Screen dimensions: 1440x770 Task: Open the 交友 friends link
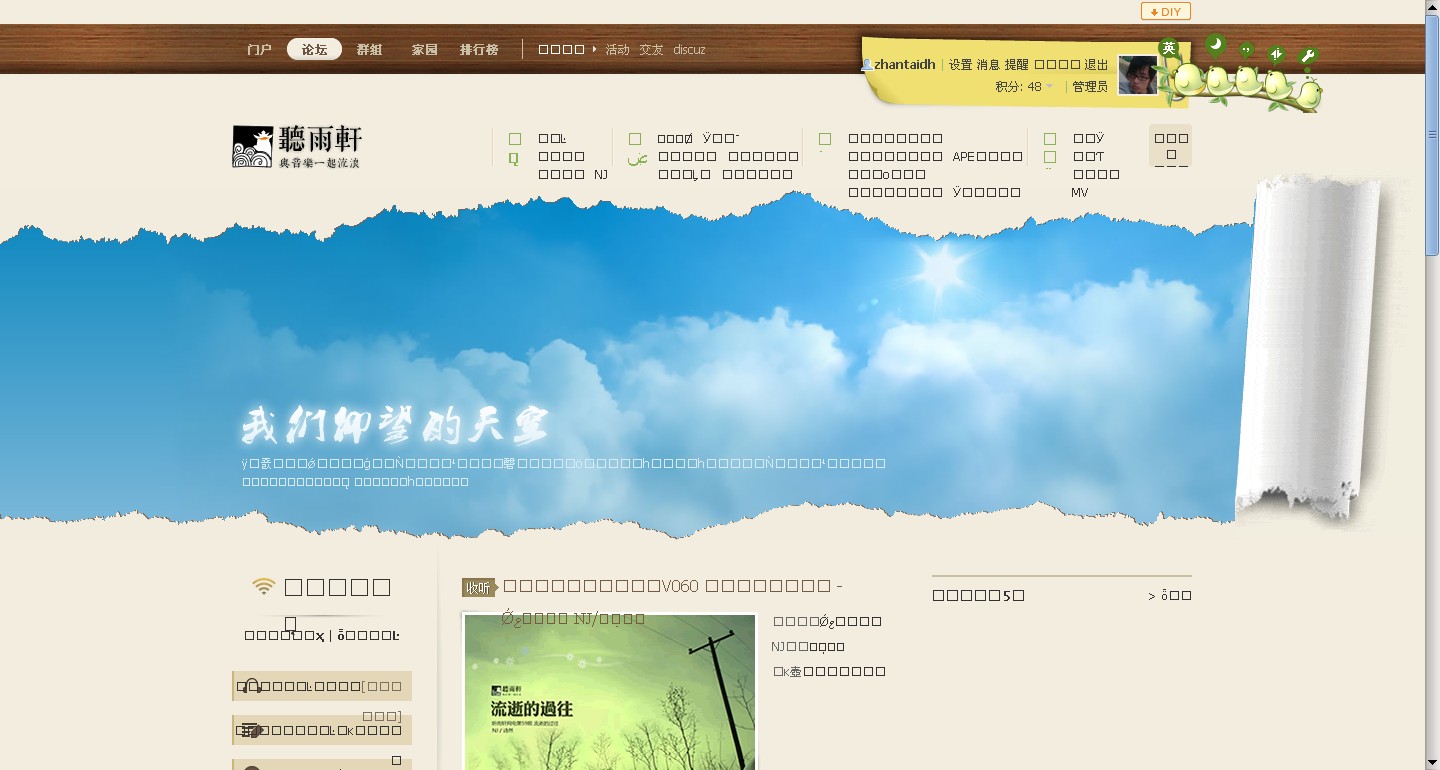(x=651, y=49)
